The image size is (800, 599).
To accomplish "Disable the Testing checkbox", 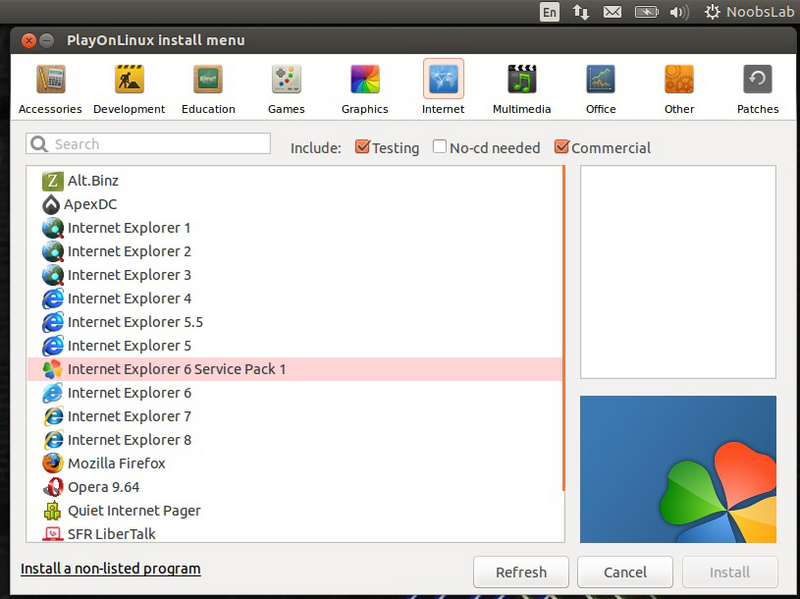I will [x=363, y=147].
